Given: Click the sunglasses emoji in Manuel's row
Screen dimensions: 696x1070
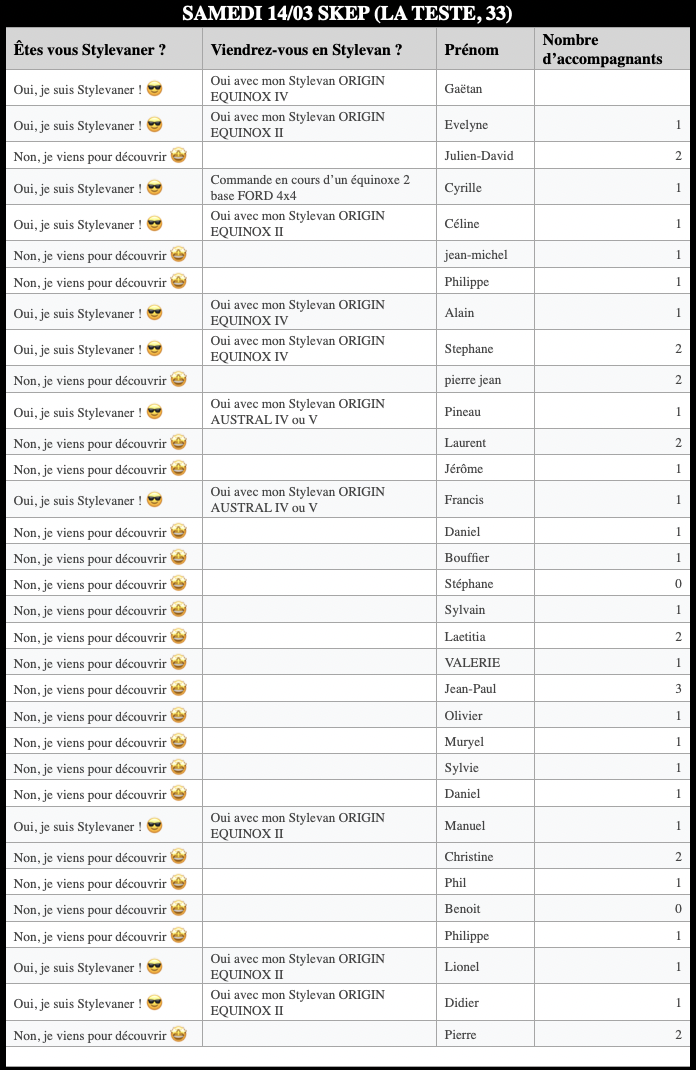Looking at the screenshot, I should click(x=155, y=826).
